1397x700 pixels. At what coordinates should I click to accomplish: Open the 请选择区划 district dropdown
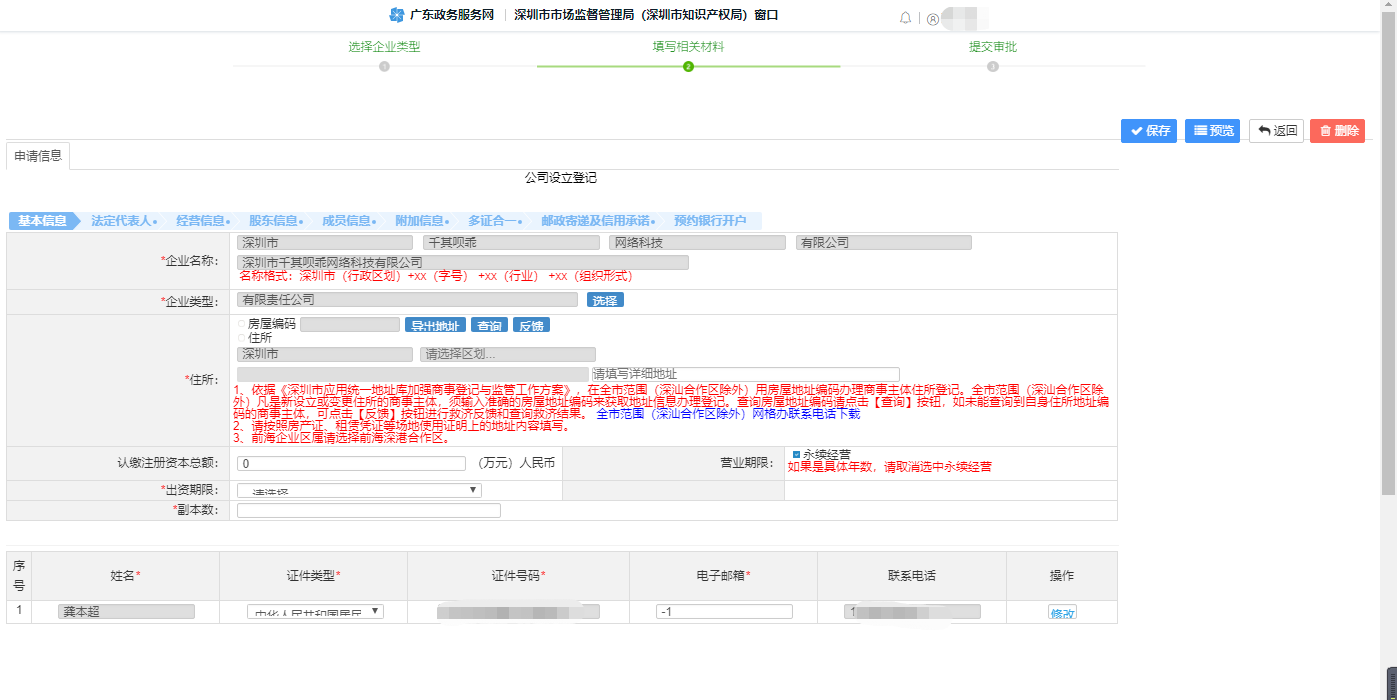pyautogui.click(x=507, y=354)
